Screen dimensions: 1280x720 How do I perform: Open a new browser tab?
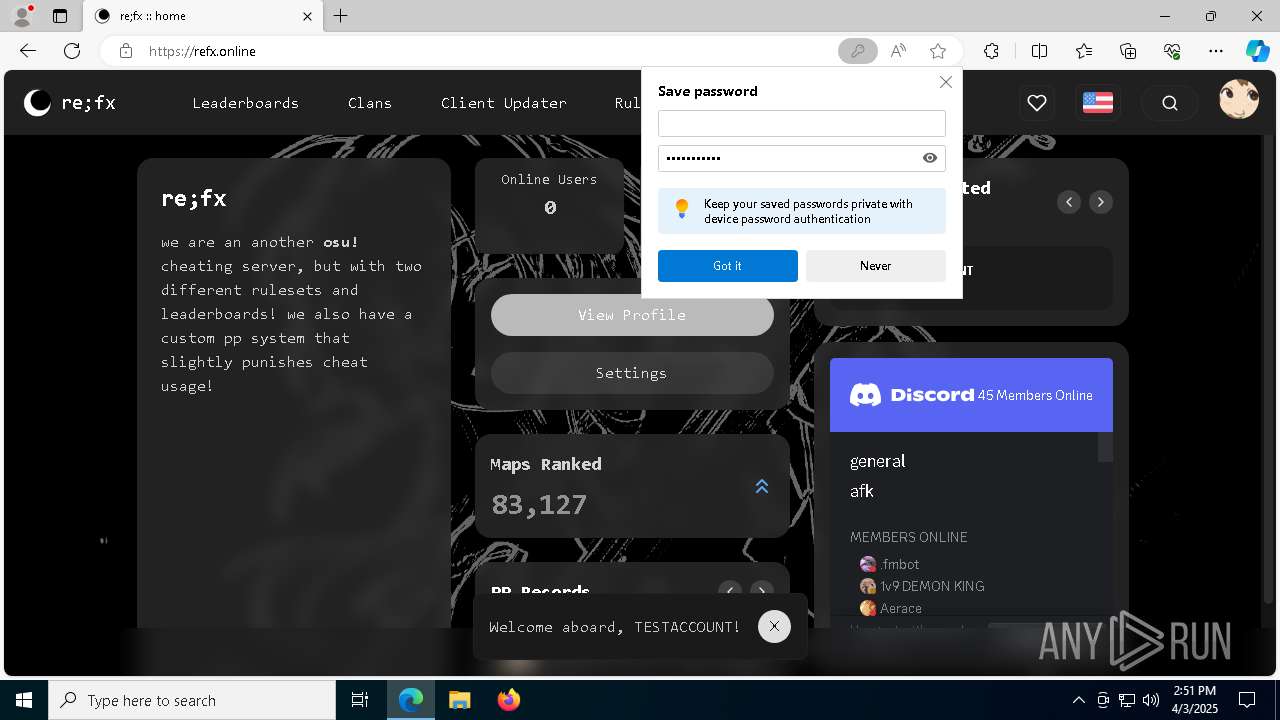pyautogui.click(x=341, y=16)
